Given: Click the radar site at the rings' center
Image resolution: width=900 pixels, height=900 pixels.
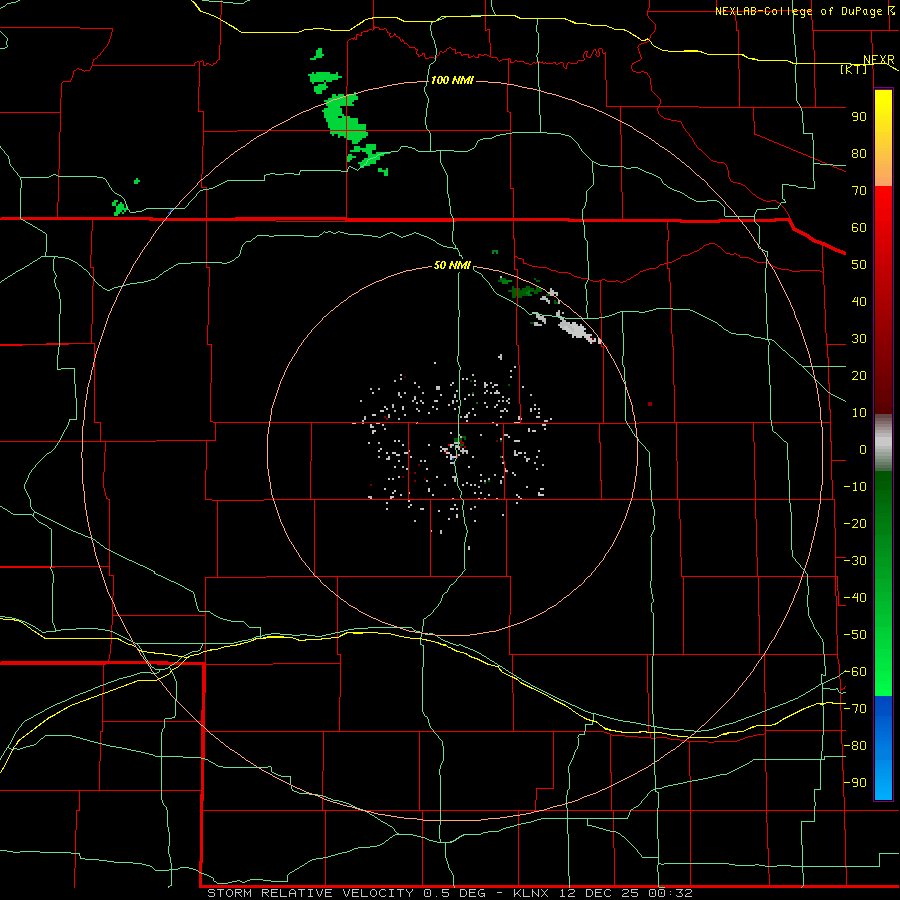Looking at the screenshot, I should pyautogui.click(x=452, y=450).
